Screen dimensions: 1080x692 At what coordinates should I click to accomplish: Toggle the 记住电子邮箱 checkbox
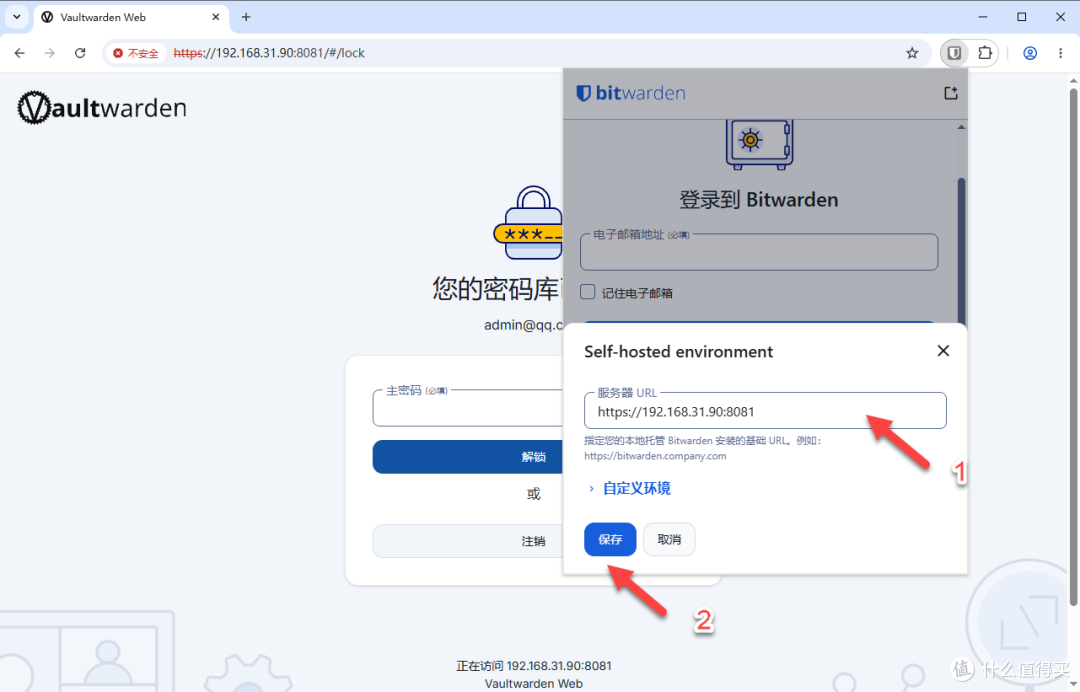click(588, 292)
